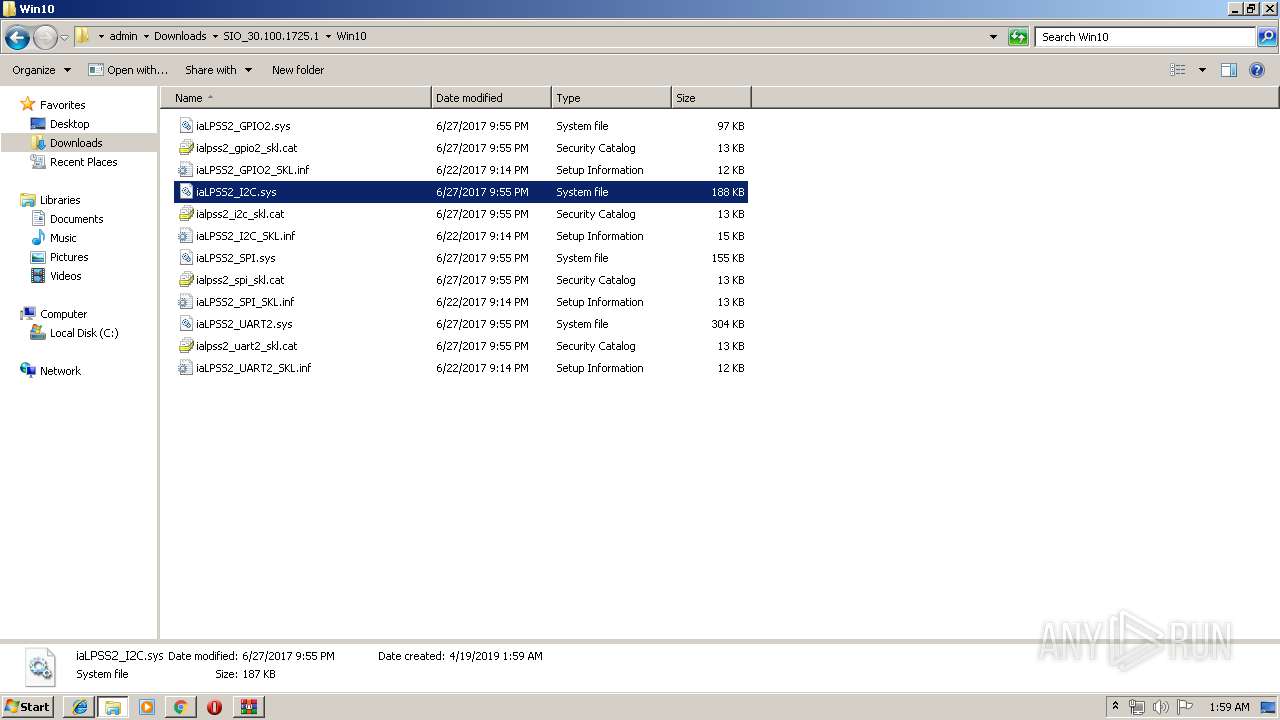This screenshot has height=720, width=1280.
Task: Sort by Date modified column header
Action: pyautogui.click(x=491, y=98)
